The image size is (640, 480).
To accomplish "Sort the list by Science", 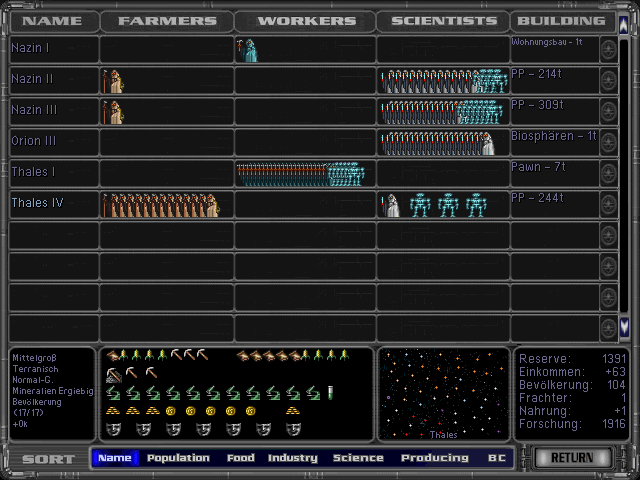I will pos(358,458).
